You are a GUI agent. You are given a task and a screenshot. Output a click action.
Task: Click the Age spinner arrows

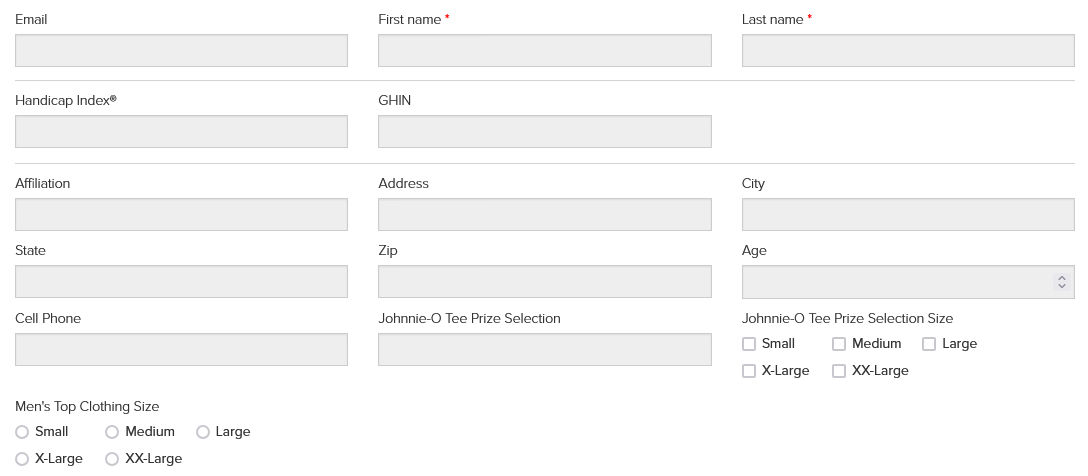coord(1061,283)
